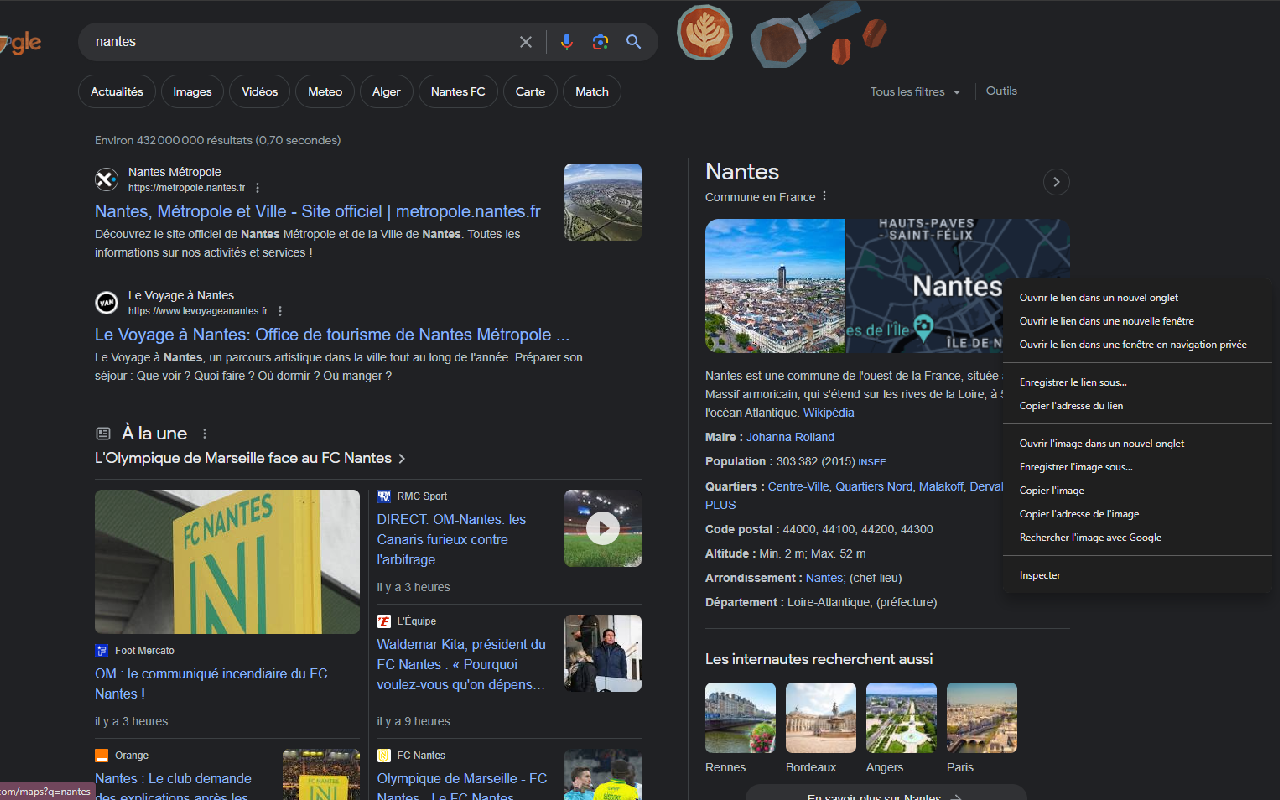Clear the search query using the X icon
Viewport: 1280px width, 800px height.
click(x=525, y=42)
